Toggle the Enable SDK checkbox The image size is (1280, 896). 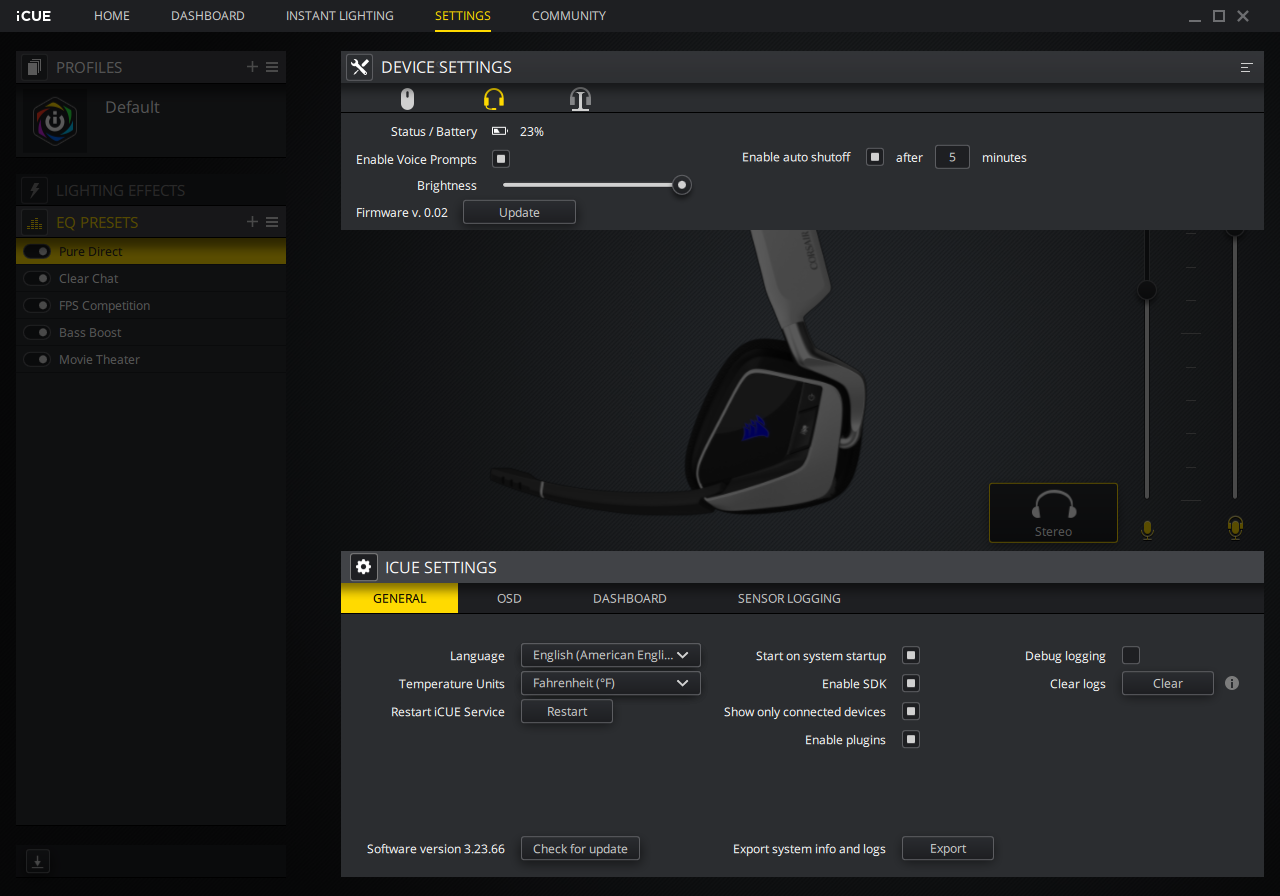[x=911, y=683]
